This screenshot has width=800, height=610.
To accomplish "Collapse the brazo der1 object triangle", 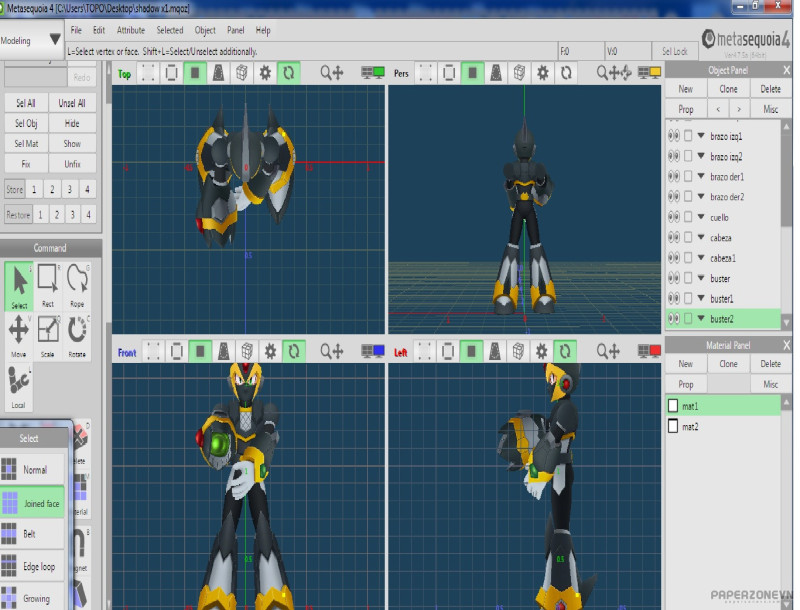I will coord(701,177).
